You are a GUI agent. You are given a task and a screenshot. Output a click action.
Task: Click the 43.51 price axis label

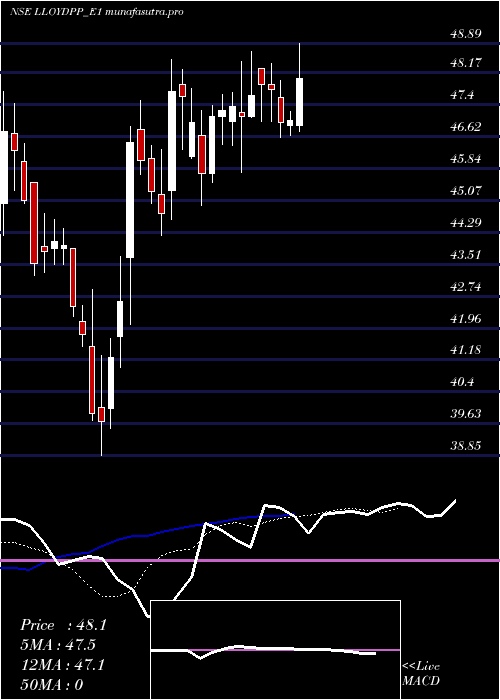466,254
